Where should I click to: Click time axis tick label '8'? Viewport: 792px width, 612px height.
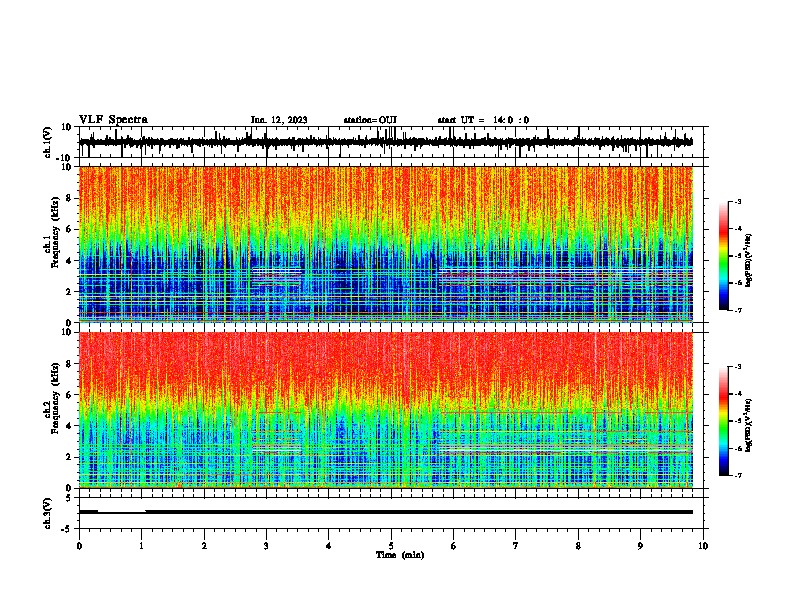tap(578, 546)
